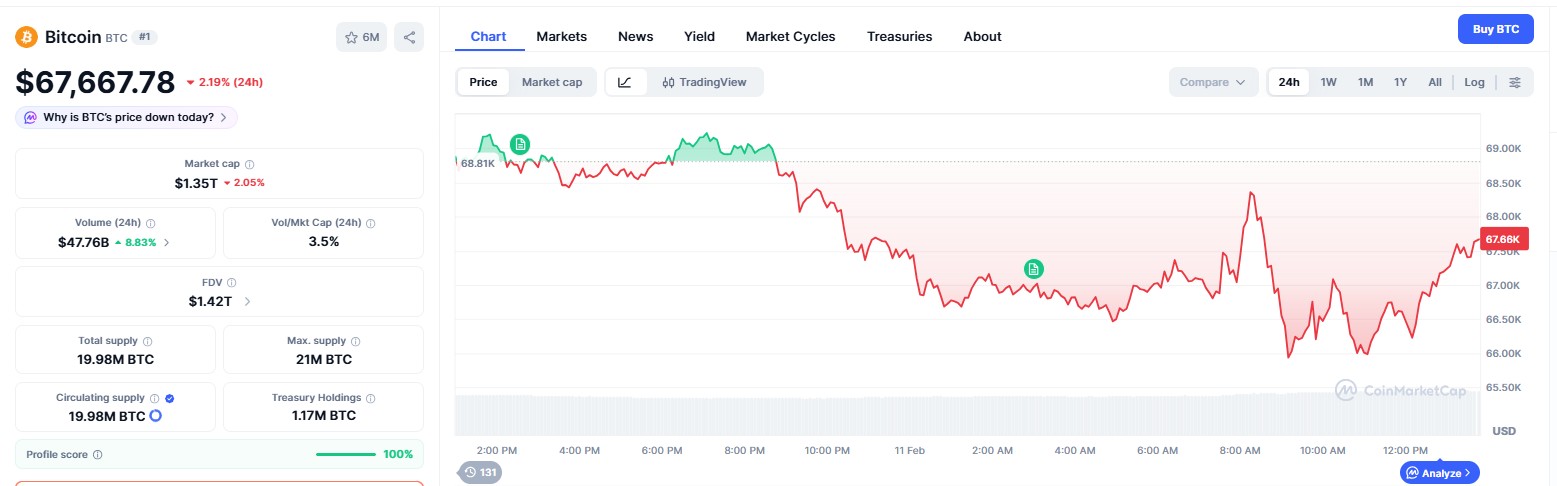Open the 131 history counter badge
Image resolution: width=1557 pixels, height=486 pixels.
[480, 472]
